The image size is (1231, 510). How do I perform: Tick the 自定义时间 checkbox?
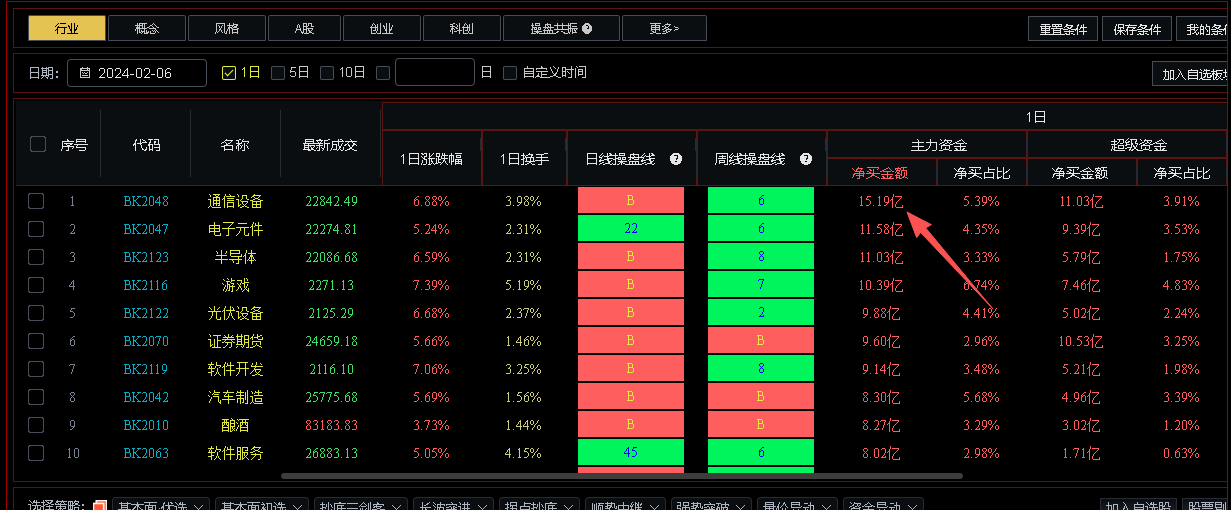[510, 73]
